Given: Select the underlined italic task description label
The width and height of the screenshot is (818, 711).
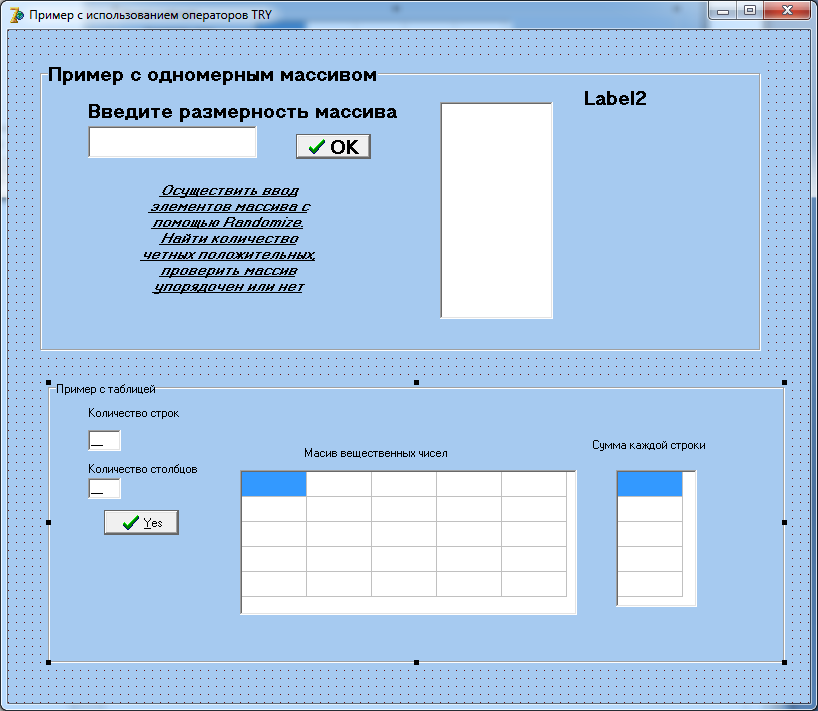Looking at the screenshot, I should point(228,238).
